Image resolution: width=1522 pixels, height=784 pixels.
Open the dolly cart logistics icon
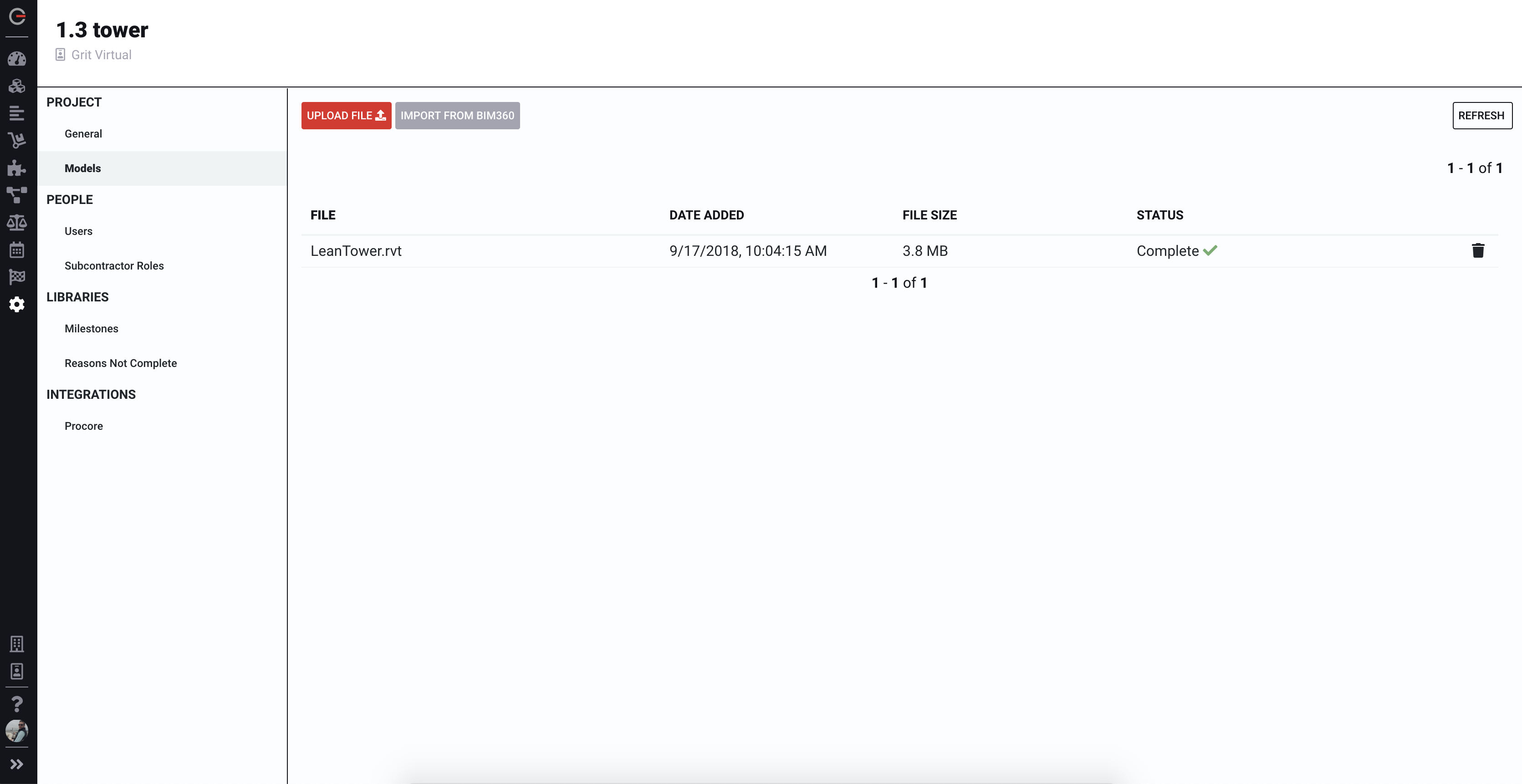16,140
